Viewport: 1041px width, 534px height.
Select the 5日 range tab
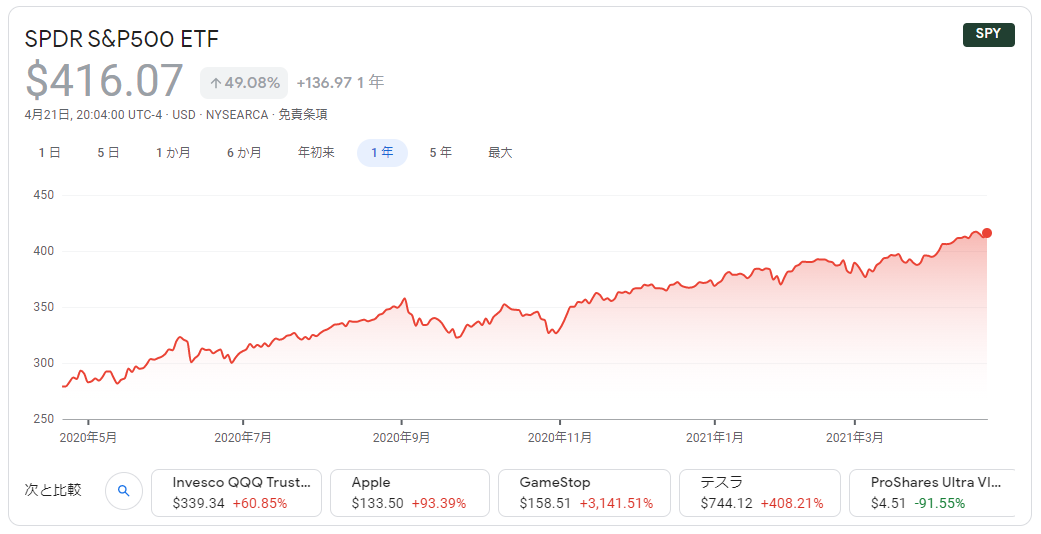[x=108, y=153]
